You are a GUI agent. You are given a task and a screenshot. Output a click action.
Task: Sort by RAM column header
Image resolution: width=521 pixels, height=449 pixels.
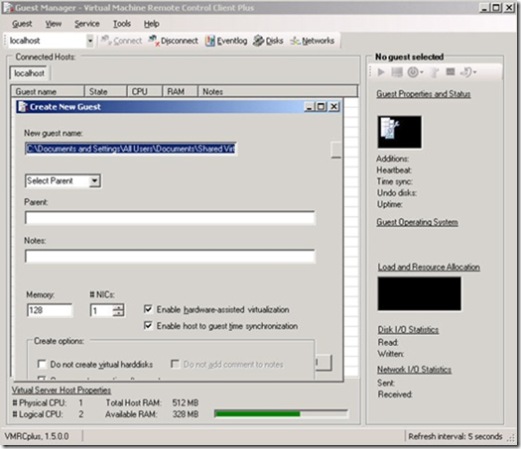(x=180, y=91)
